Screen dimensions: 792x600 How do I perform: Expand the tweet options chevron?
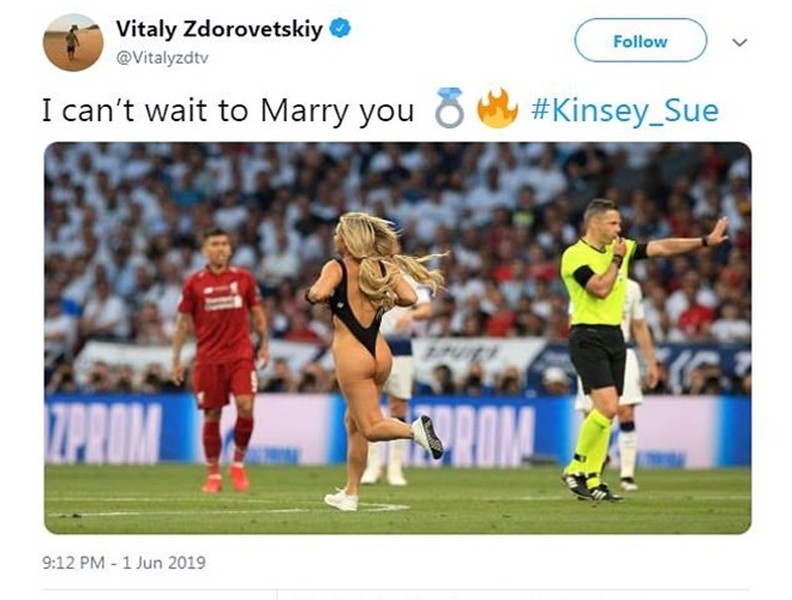739,42
